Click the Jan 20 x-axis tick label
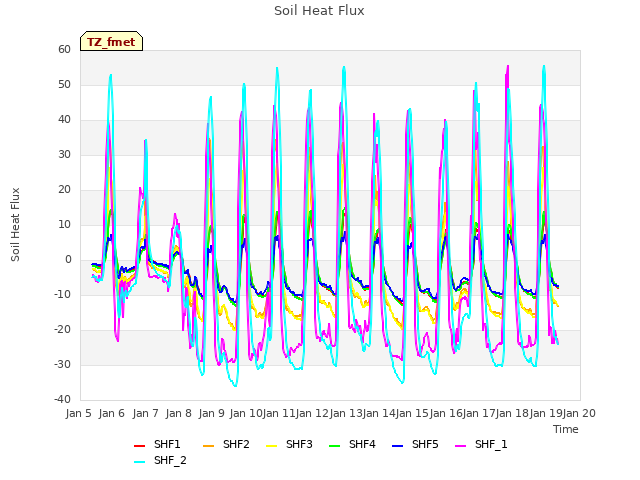 [x=579, y=413]
